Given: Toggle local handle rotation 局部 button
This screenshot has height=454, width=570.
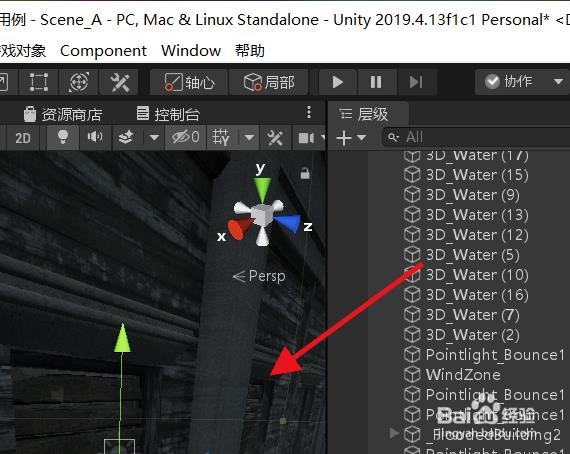Looking at the screenshot, I should (x=269, y=82).
